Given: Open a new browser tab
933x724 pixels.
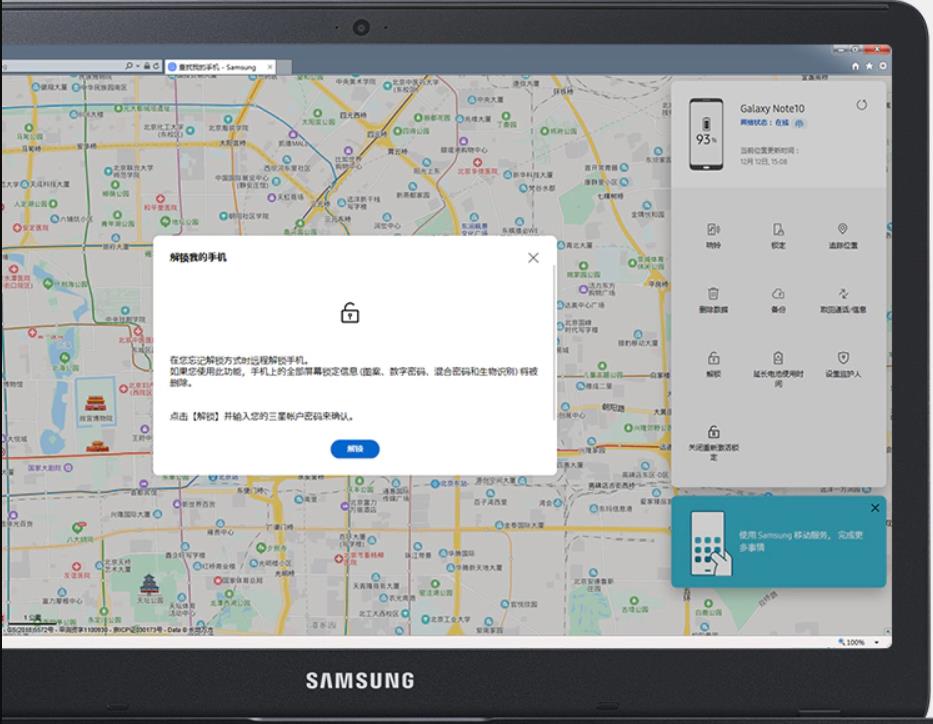Looking at the screenshot, I should [x=284, y=67].
